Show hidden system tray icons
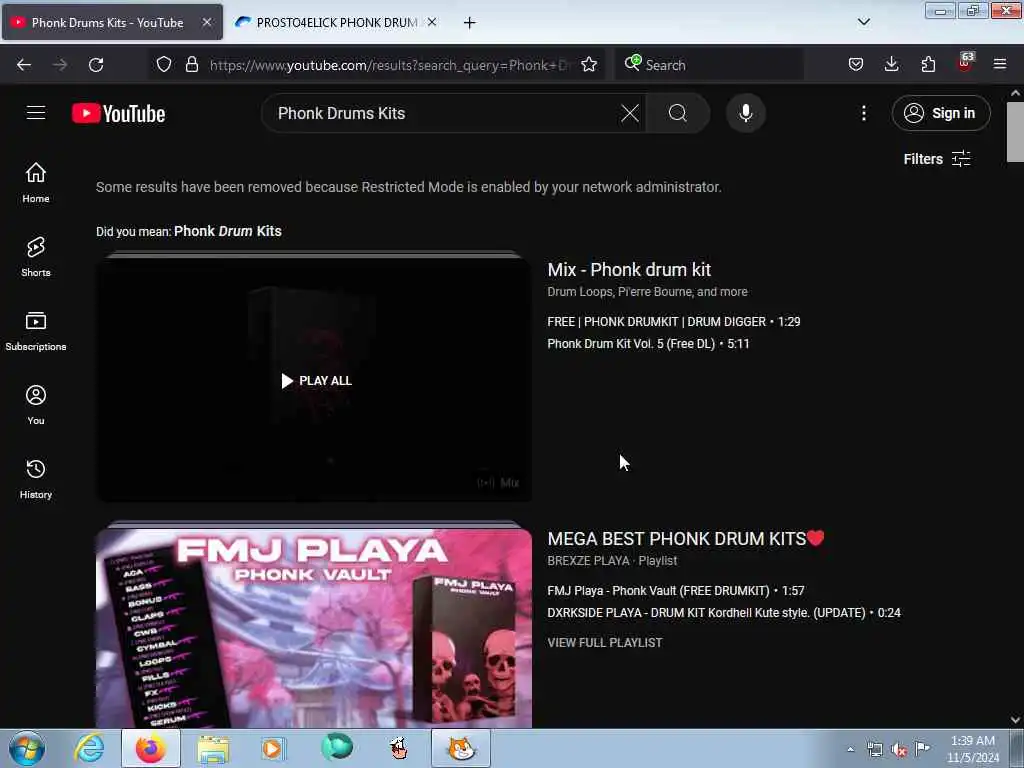 click(850, 749)
